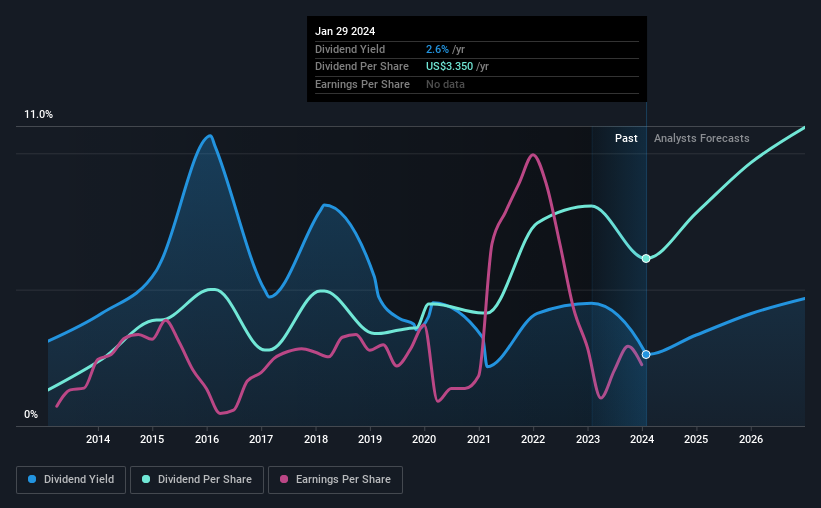The image size is (821, 508).
Task: Click the pink Earnings Per Share legend dot
Action: (x=284, y=479)
